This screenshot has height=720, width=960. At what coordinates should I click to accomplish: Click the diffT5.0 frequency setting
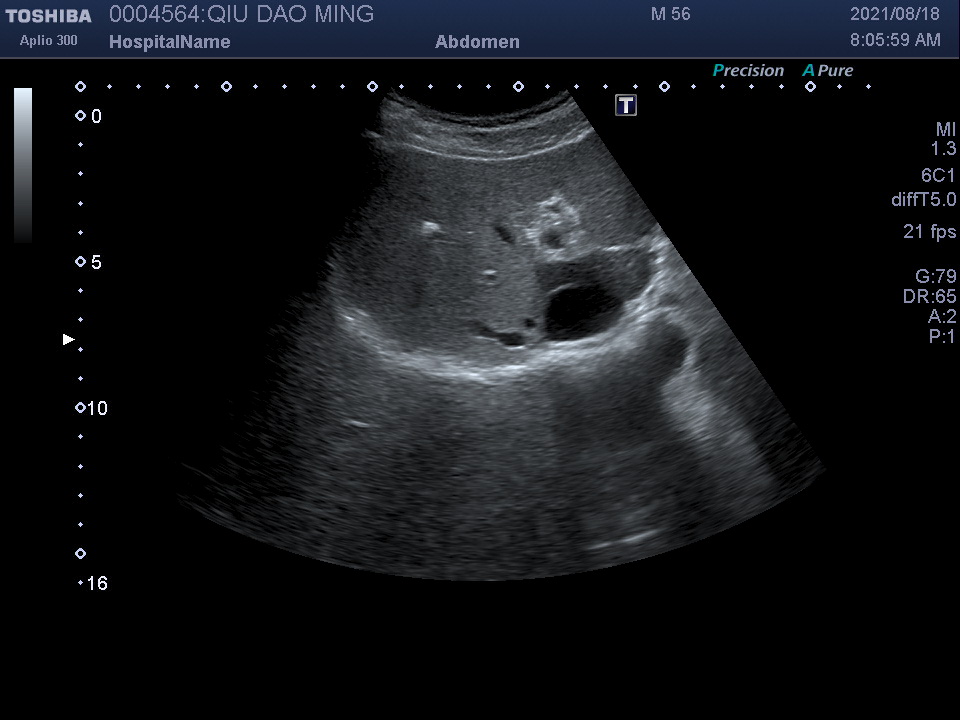(923, 200)
